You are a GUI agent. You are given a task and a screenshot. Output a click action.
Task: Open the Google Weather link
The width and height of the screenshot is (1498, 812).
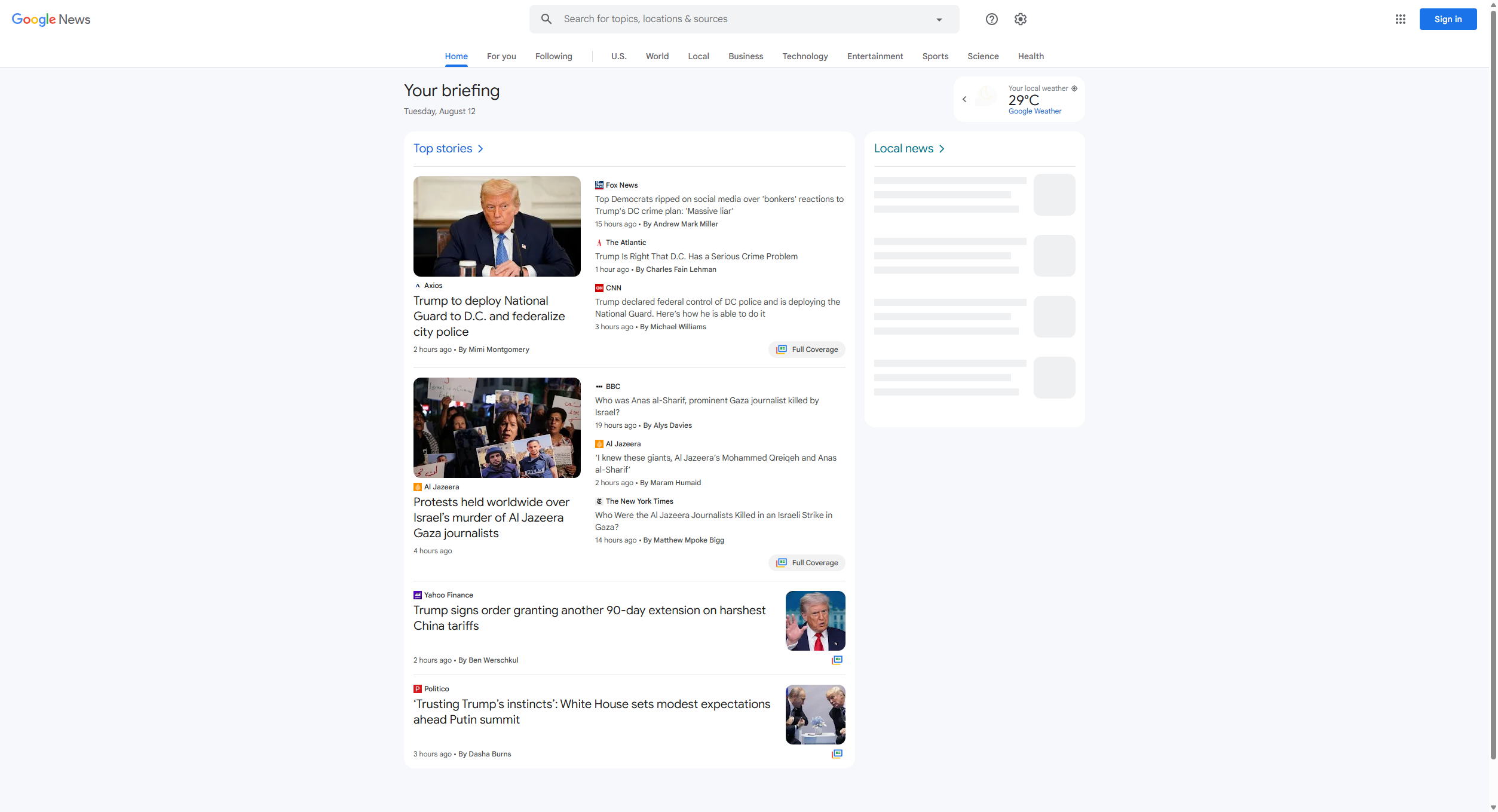click(x=1034, y=111)
